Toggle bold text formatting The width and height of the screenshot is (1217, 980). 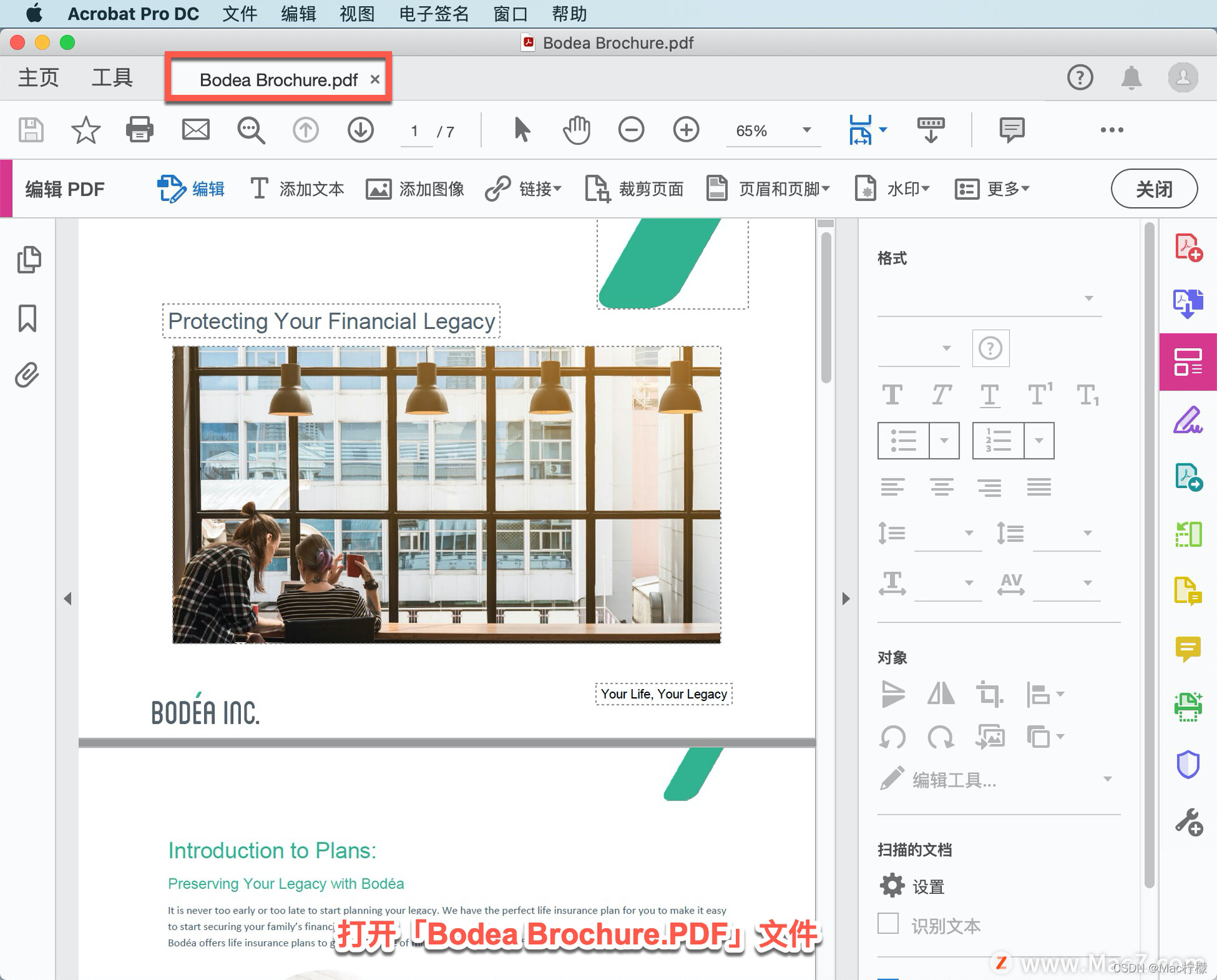(892, 394)
